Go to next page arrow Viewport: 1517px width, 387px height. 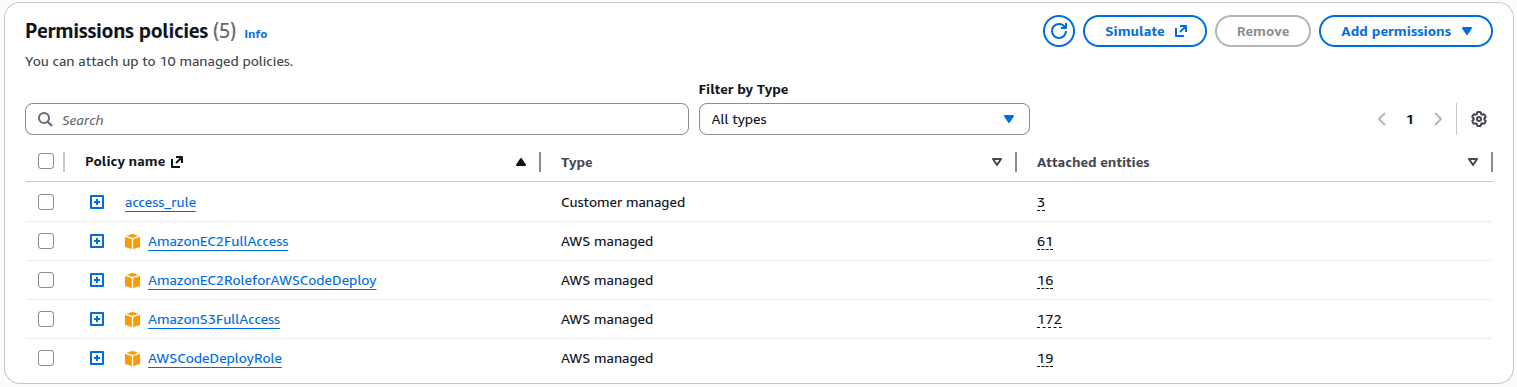click(x=1438, y=119)
